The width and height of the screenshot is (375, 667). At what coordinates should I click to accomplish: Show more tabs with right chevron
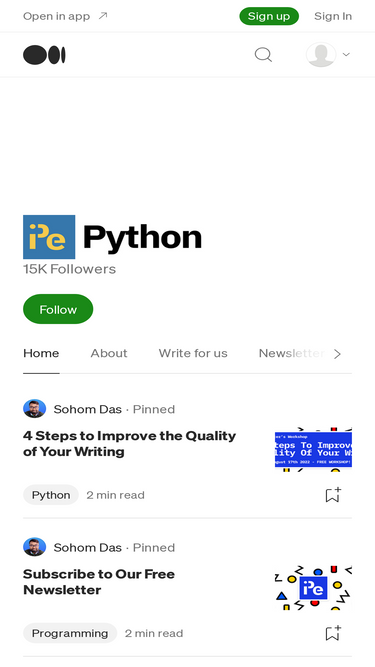click(337, 354)
